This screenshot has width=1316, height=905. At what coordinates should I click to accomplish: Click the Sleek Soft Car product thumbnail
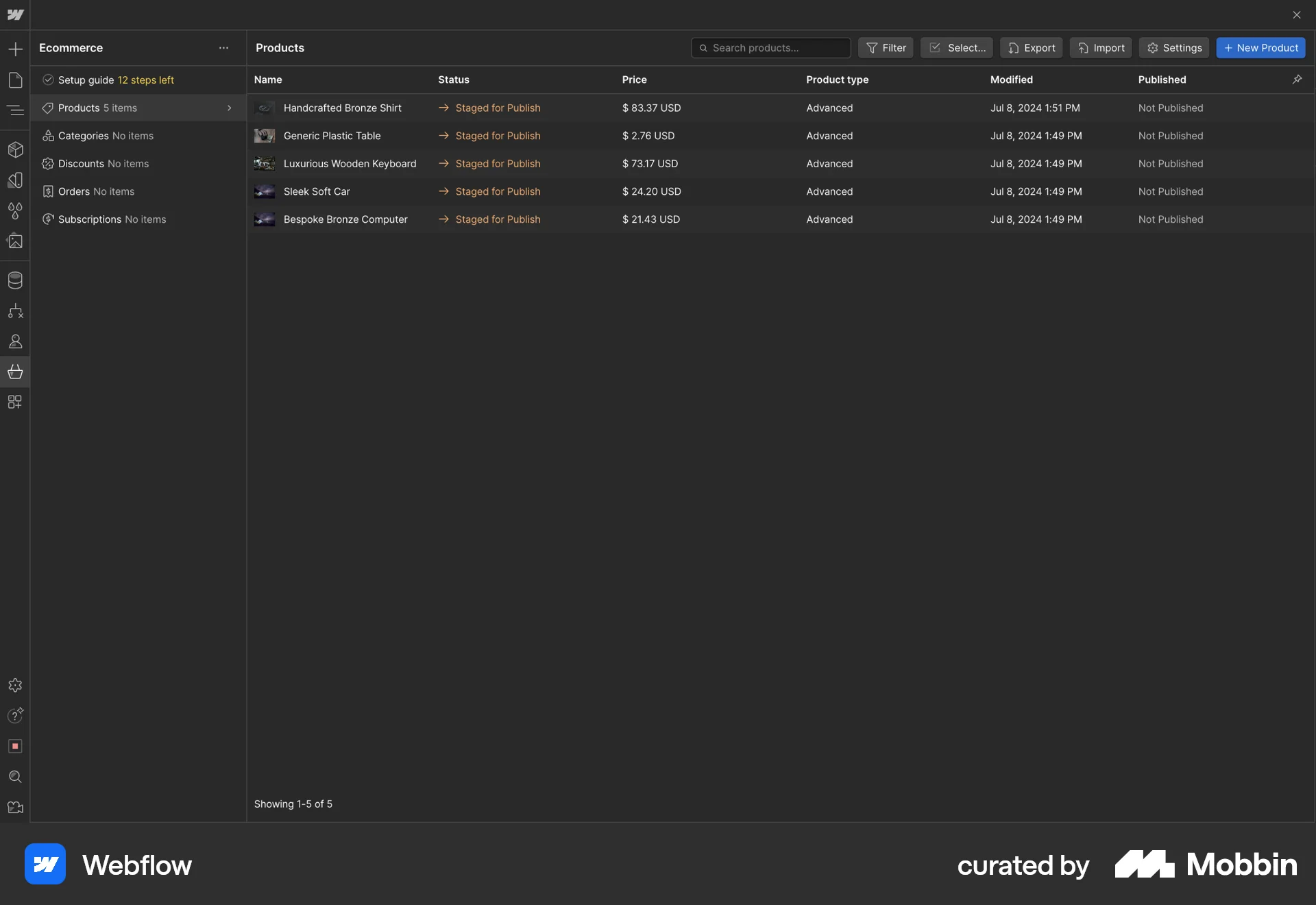click(x=265, y=191)
